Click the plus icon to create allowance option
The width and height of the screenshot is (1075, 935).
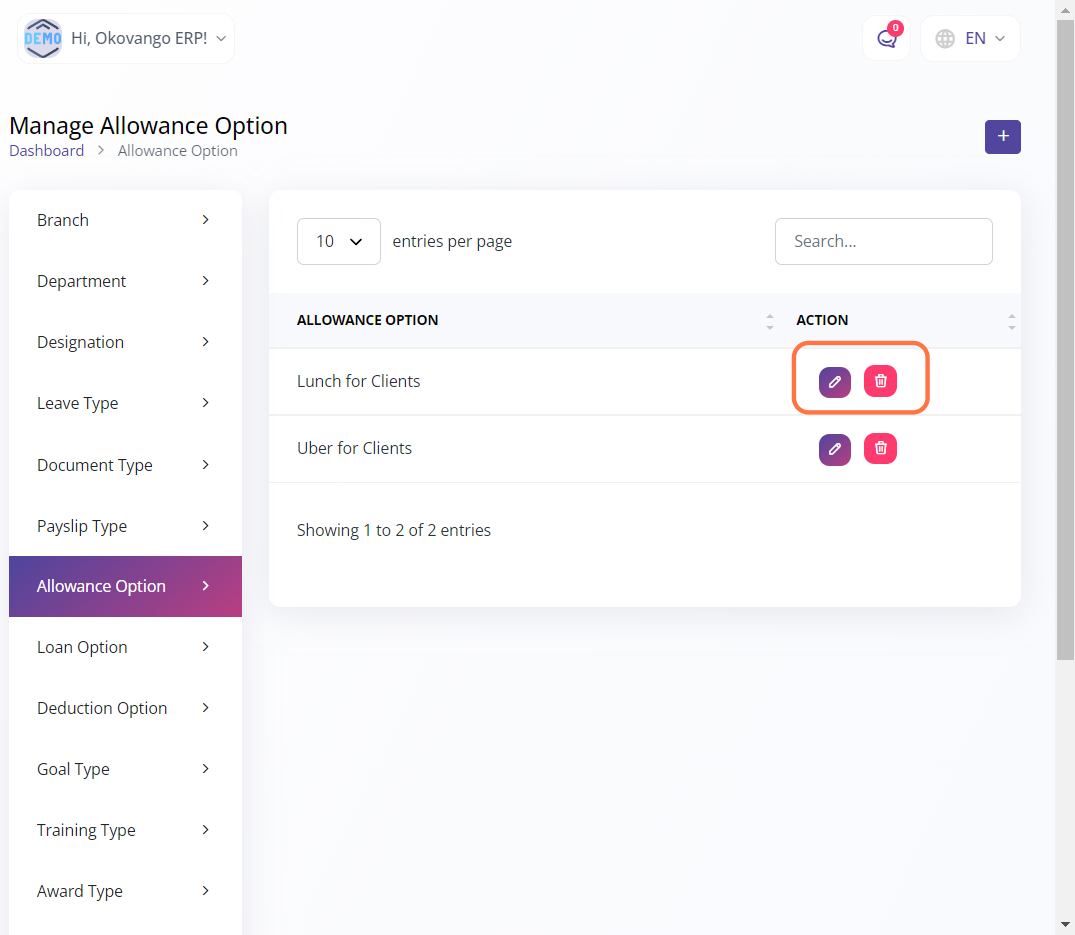pos(1002,137)
